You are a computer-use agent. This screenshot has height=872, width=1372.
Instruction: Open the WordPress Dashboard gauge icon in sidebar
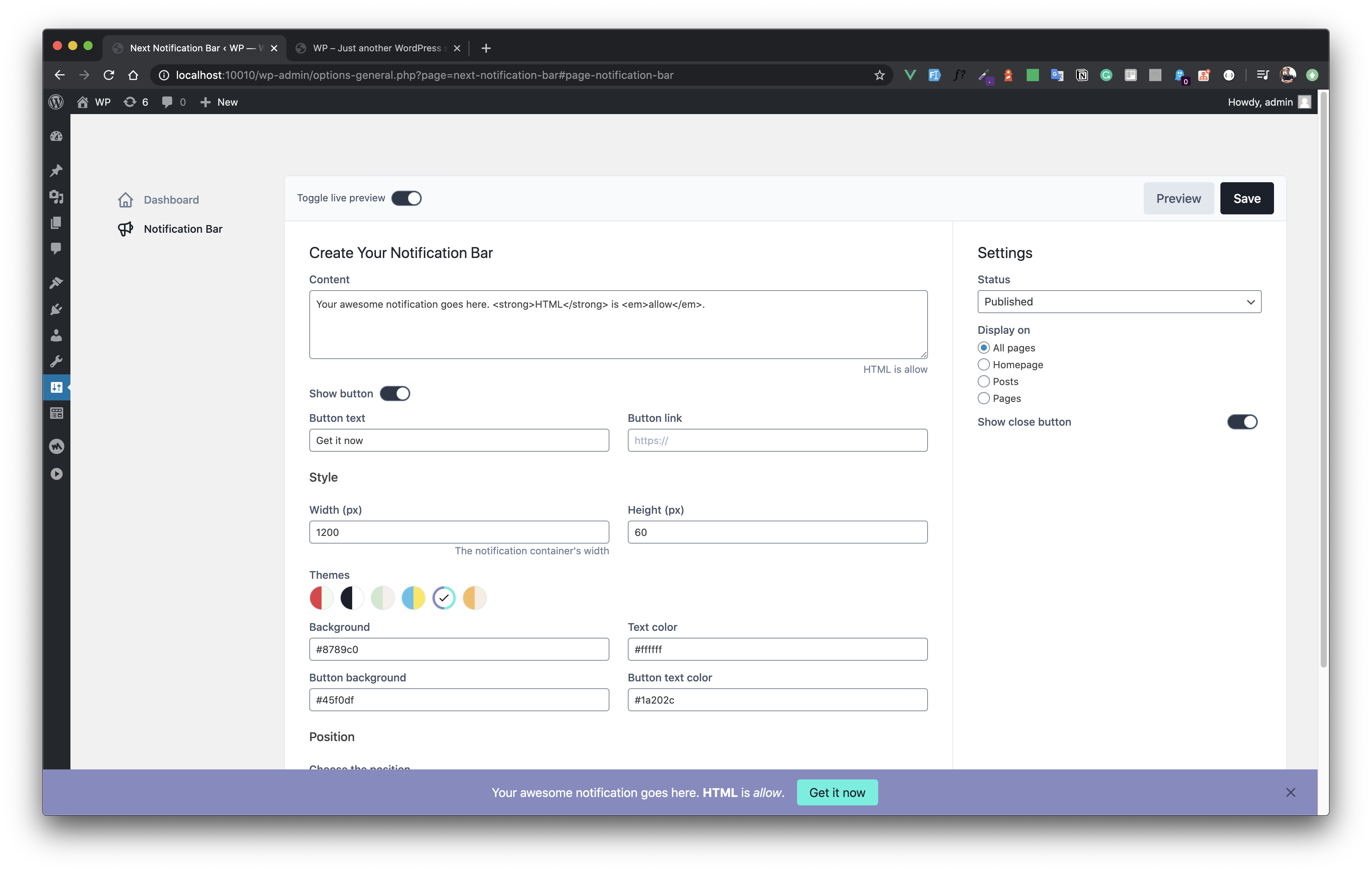tap(56, 137)
